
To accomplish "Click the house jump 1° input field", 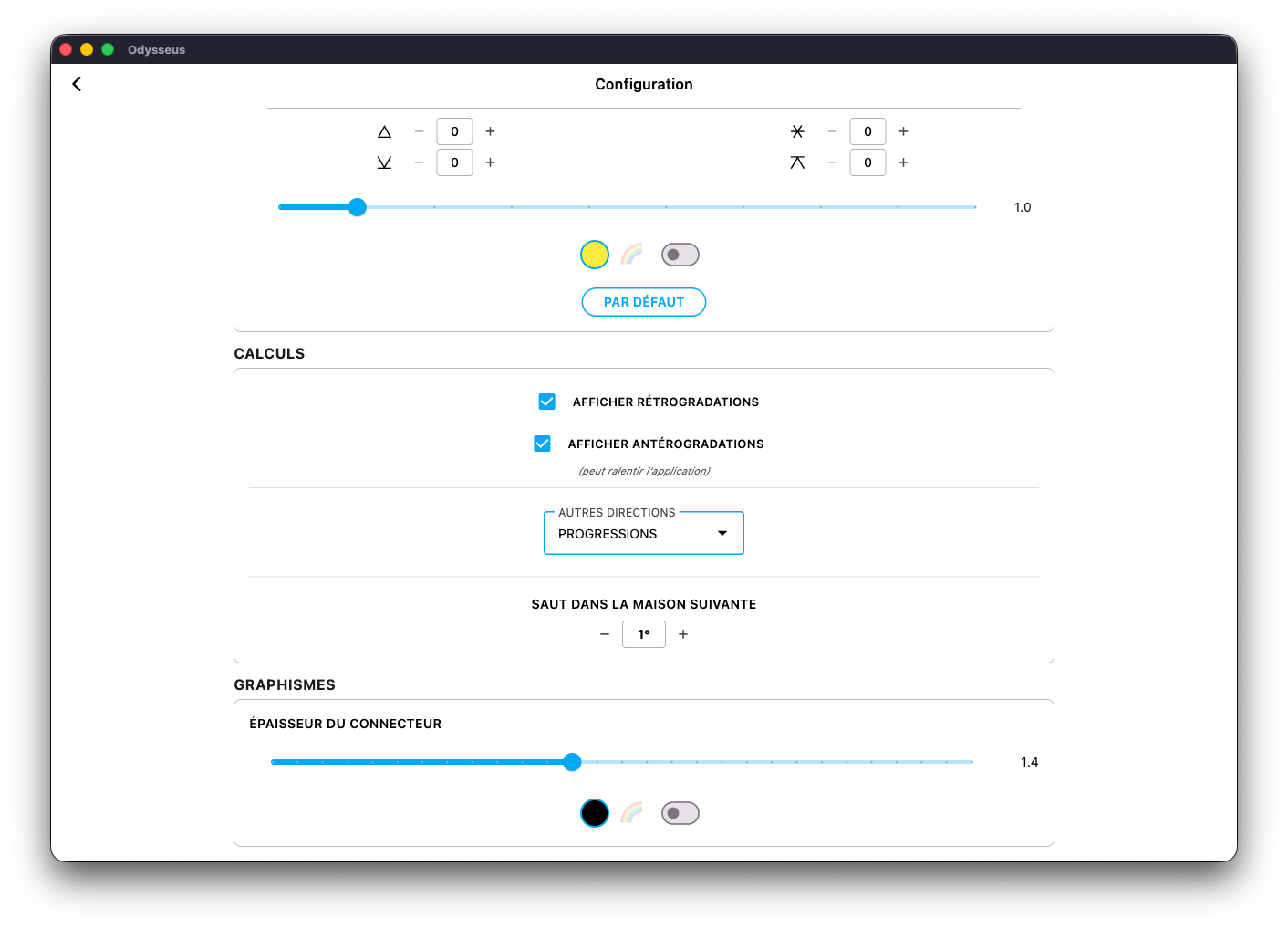I will coord(644,634).
